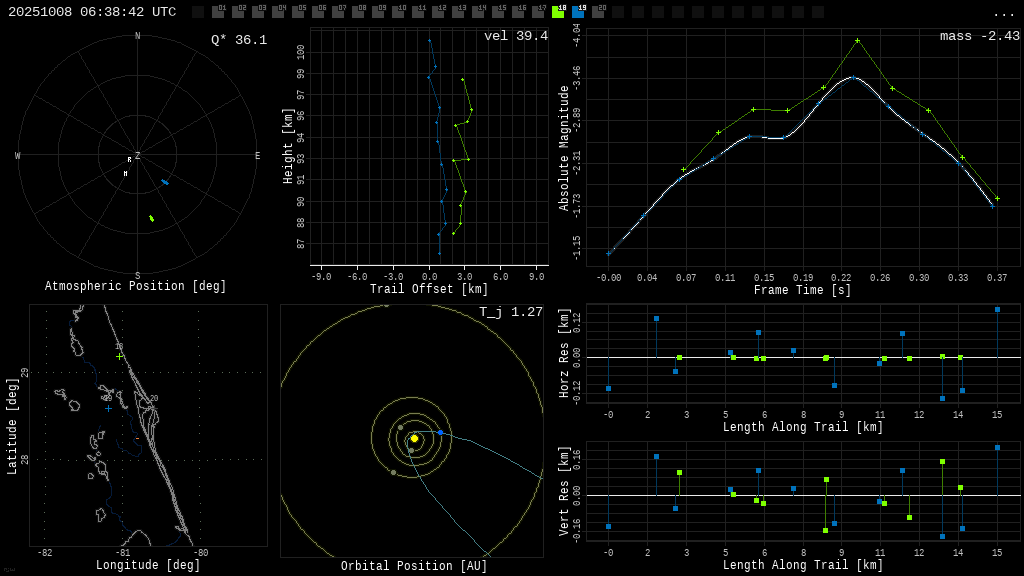Viewport: 1024px width, 576px height.
Task: Click the yellow Sun in the orbital plot
Action: [x=414, y=438]
